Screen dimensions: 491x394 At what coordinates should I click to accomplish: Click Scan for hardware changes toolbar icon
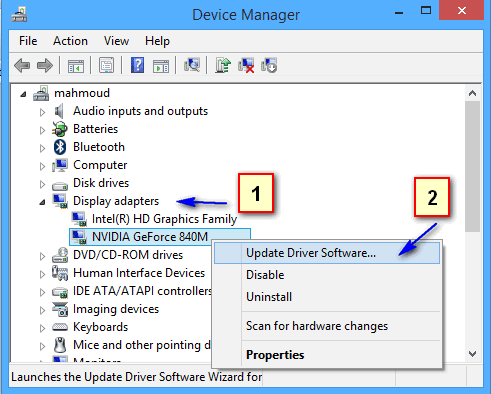coord(192,65)
